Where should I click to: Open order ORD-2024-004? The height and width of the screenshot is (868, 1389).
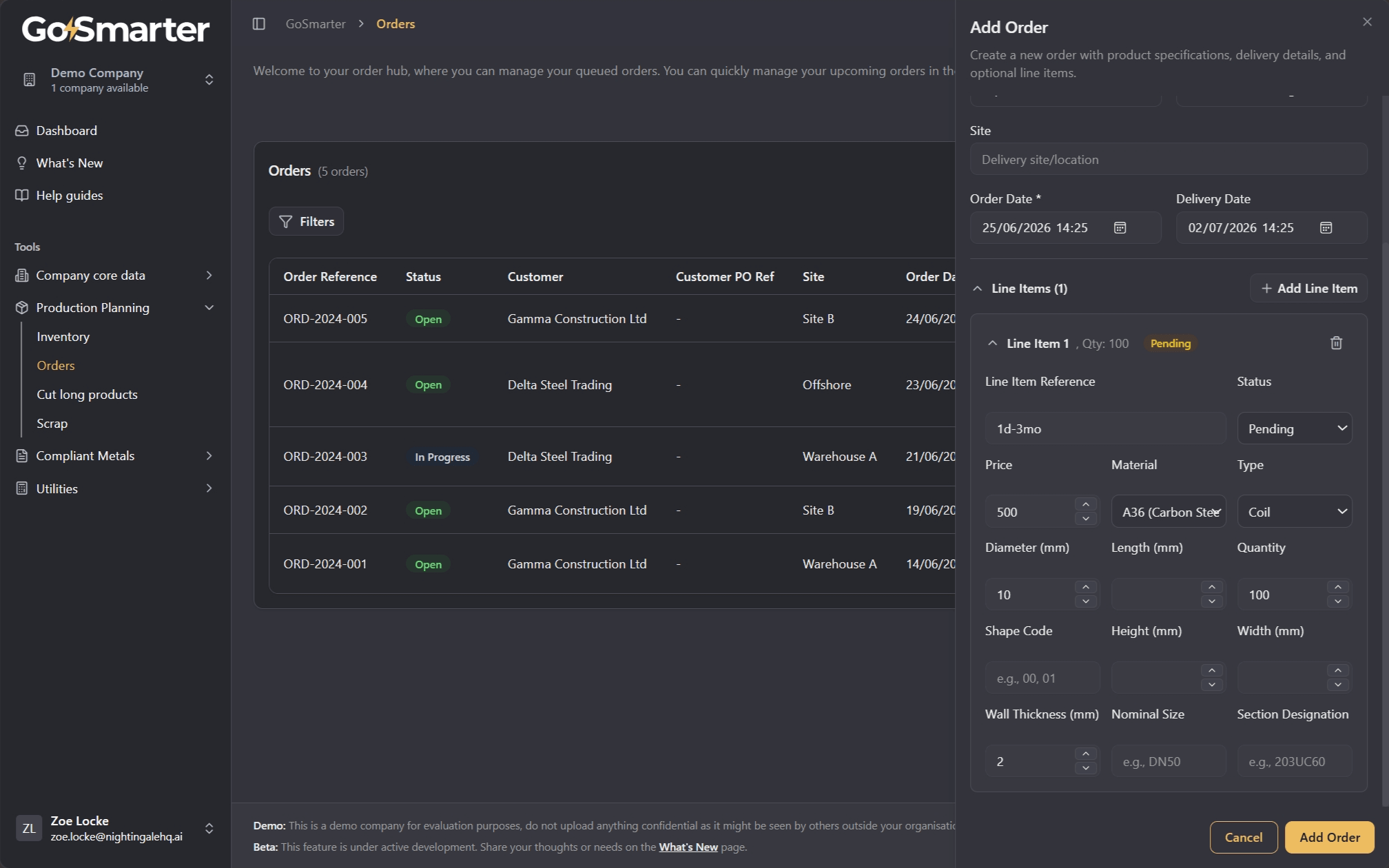tap(325, 385)
